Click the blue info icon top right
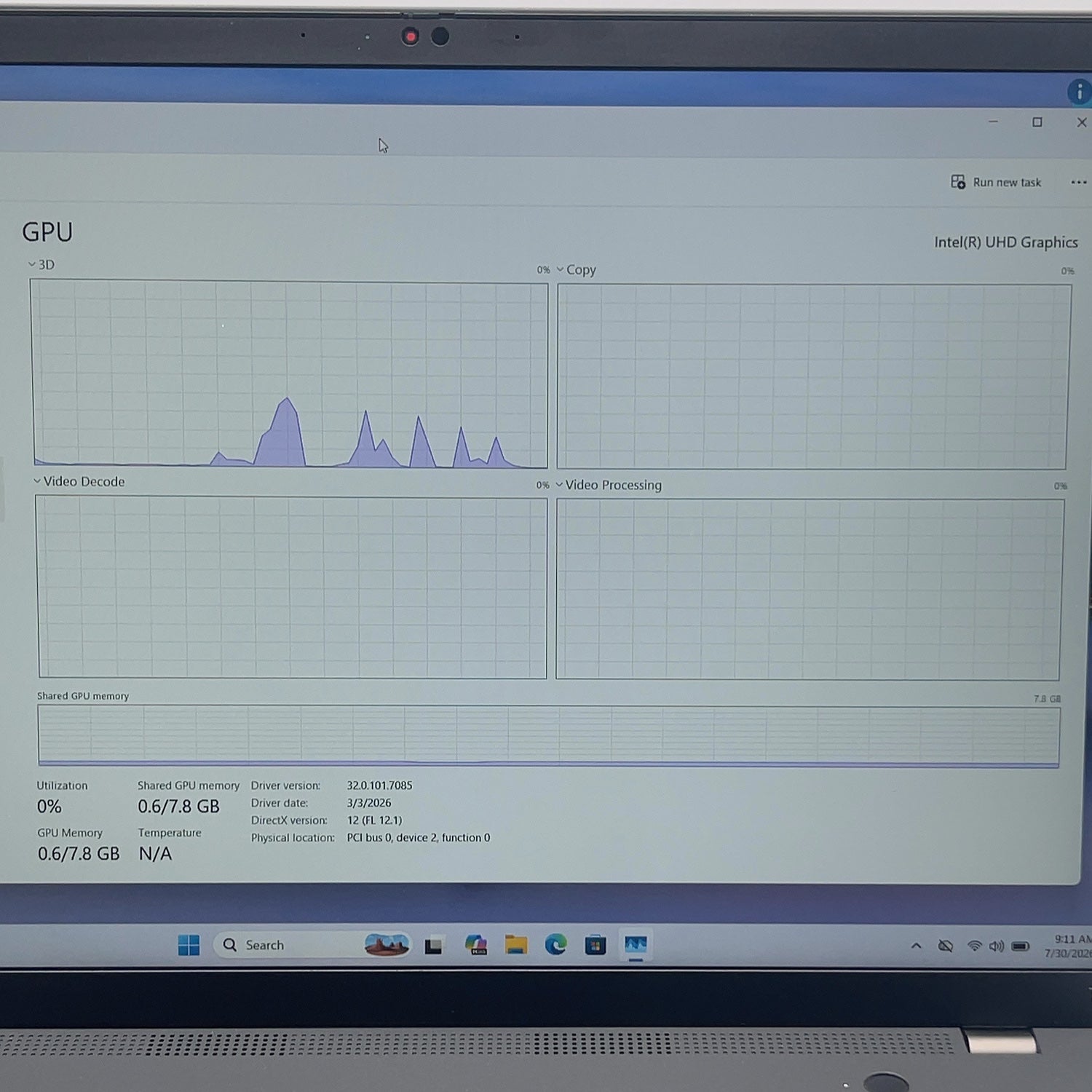This screenshot has width=1092, height=1092. (1079, 92)
